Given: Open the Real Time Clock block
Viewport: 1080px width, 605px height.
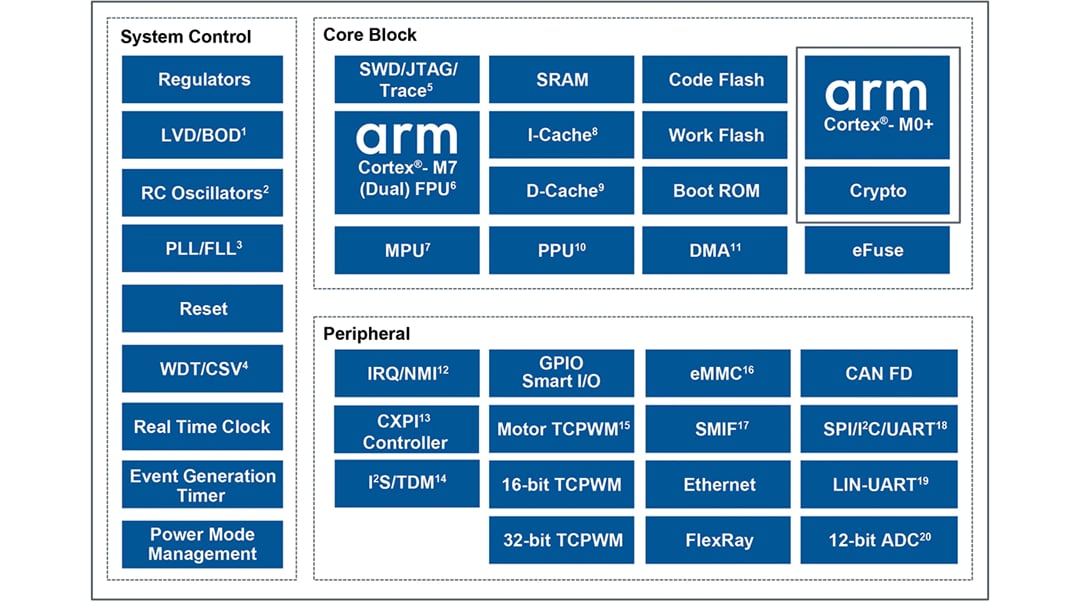Looking at the screenshot, I should (x=201, y=426).
